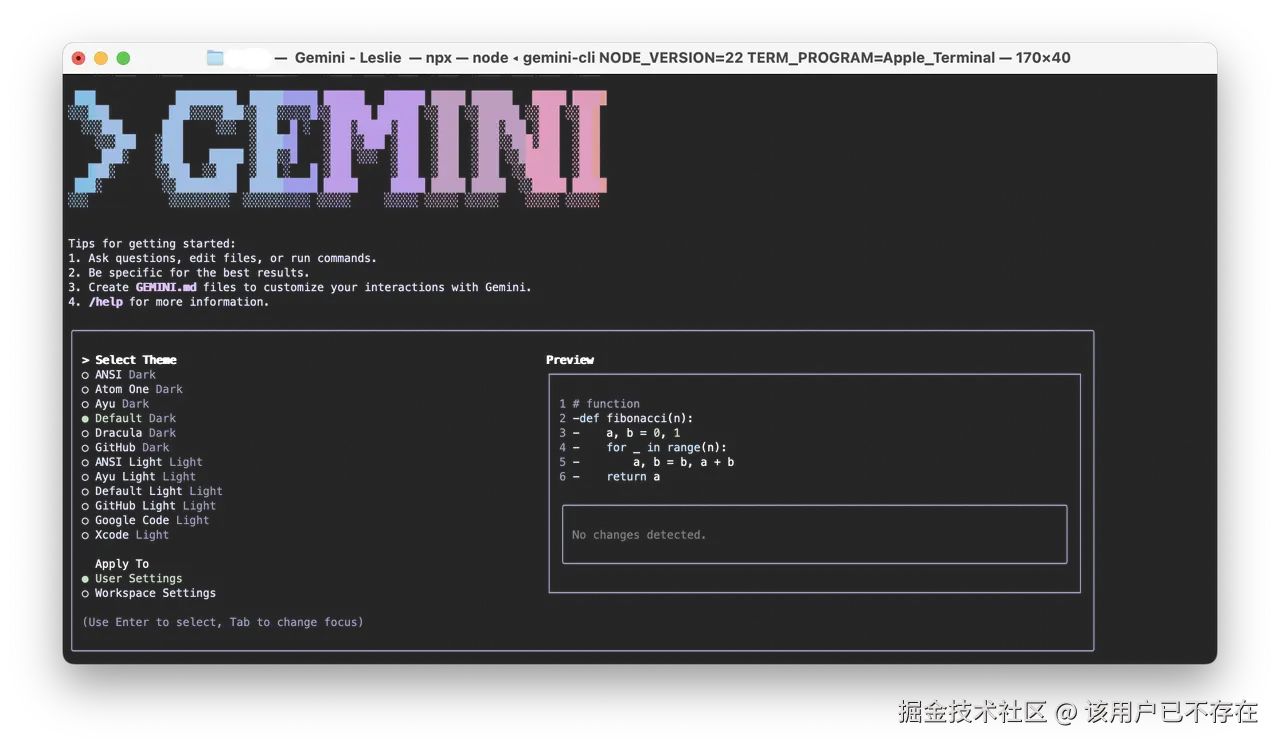
Task: Pick the Ayu Dark theme option
Action: 115,404
